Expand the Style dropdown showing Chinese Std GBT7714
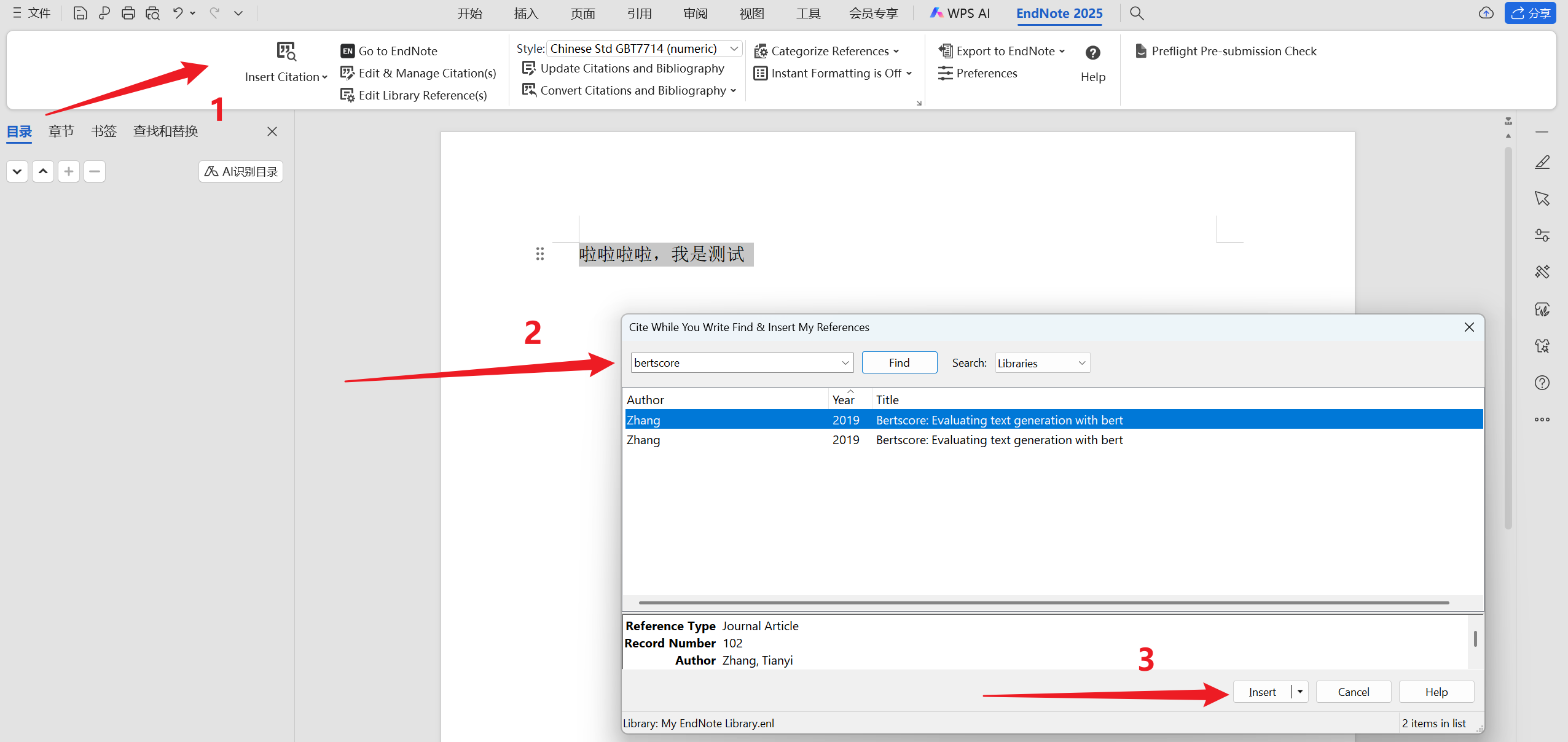 pos(734,49)
